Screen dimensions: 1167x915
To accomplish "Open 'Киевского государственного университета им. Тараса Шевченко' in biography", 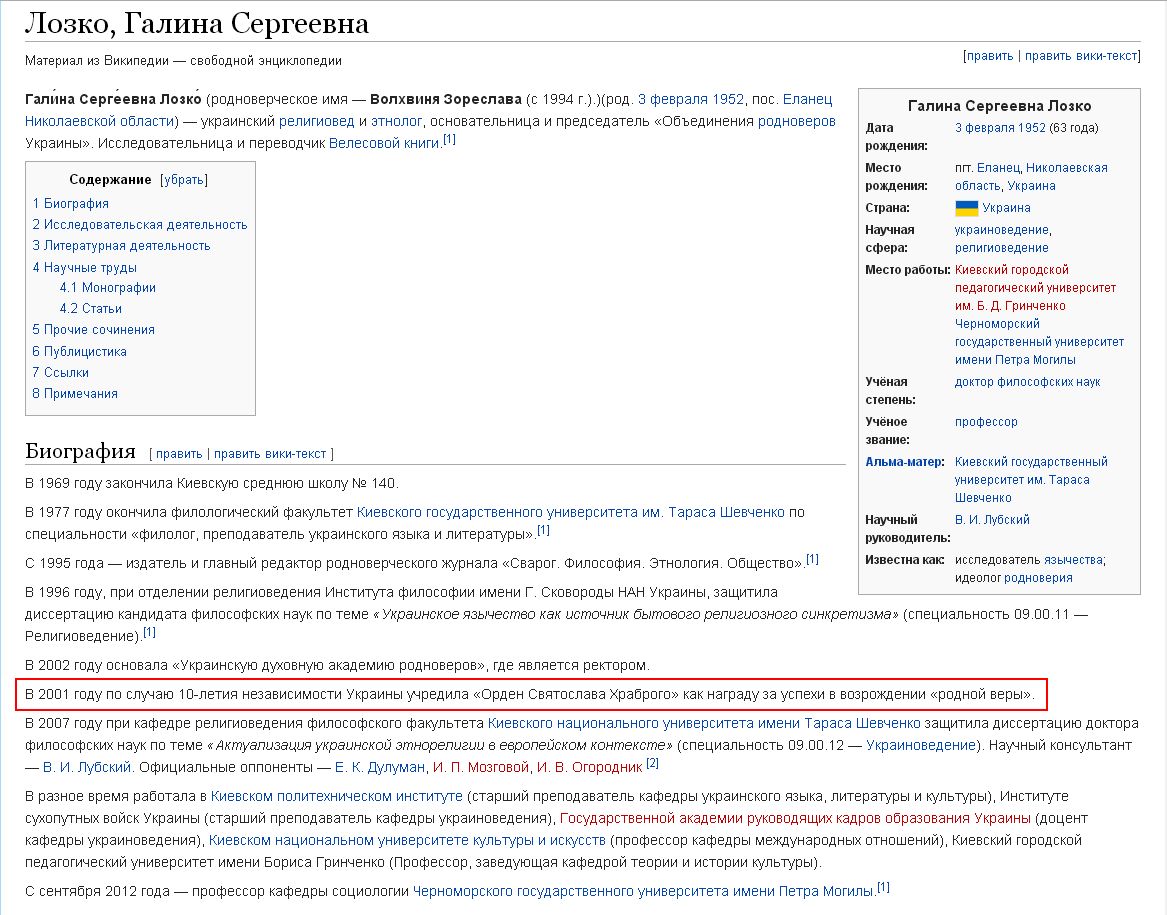I will tap(571, 512).
